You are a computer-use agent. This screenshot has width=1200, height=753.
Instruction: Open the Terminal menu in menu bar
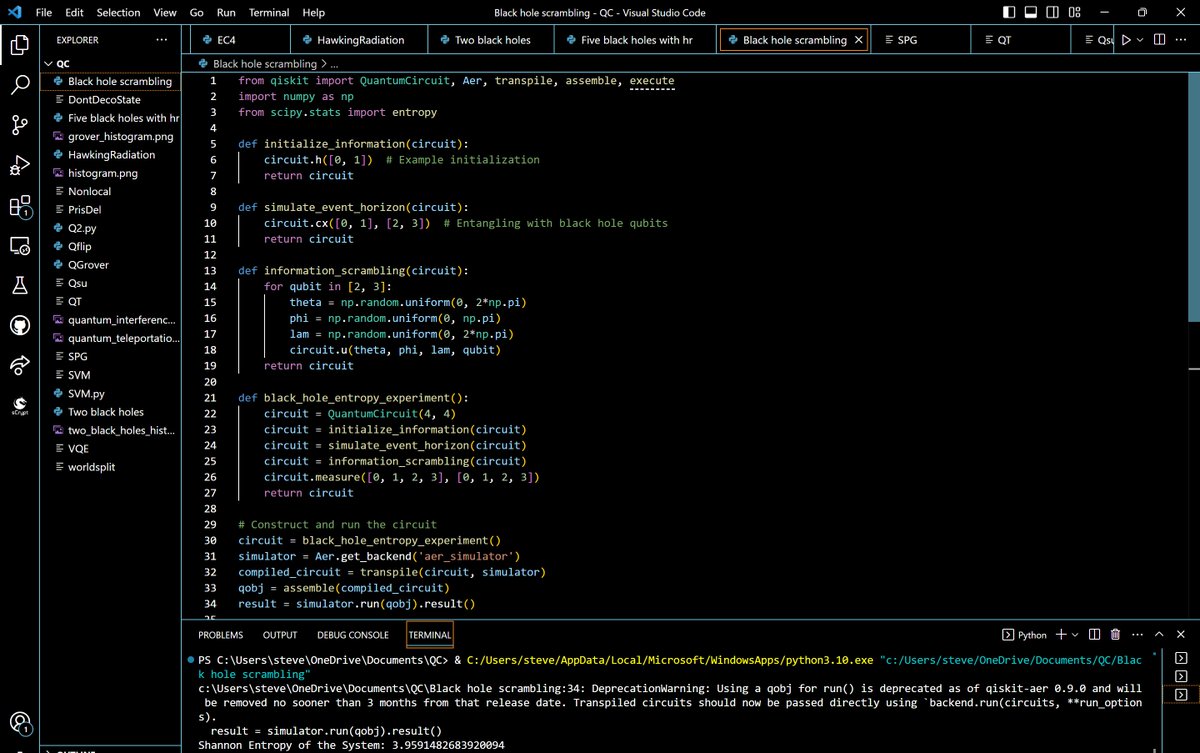tap(268, 13)
